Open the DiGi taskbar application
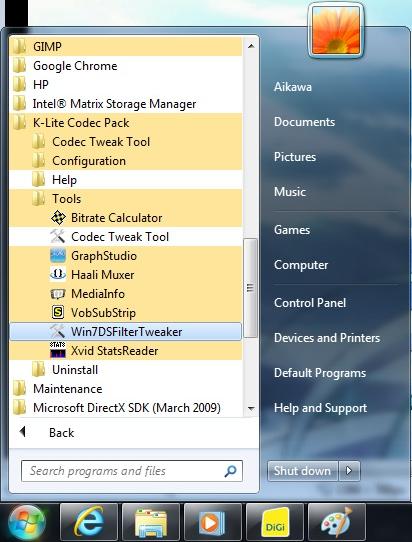The height and width of the screenshot is (542, 412). click(275, 522)
